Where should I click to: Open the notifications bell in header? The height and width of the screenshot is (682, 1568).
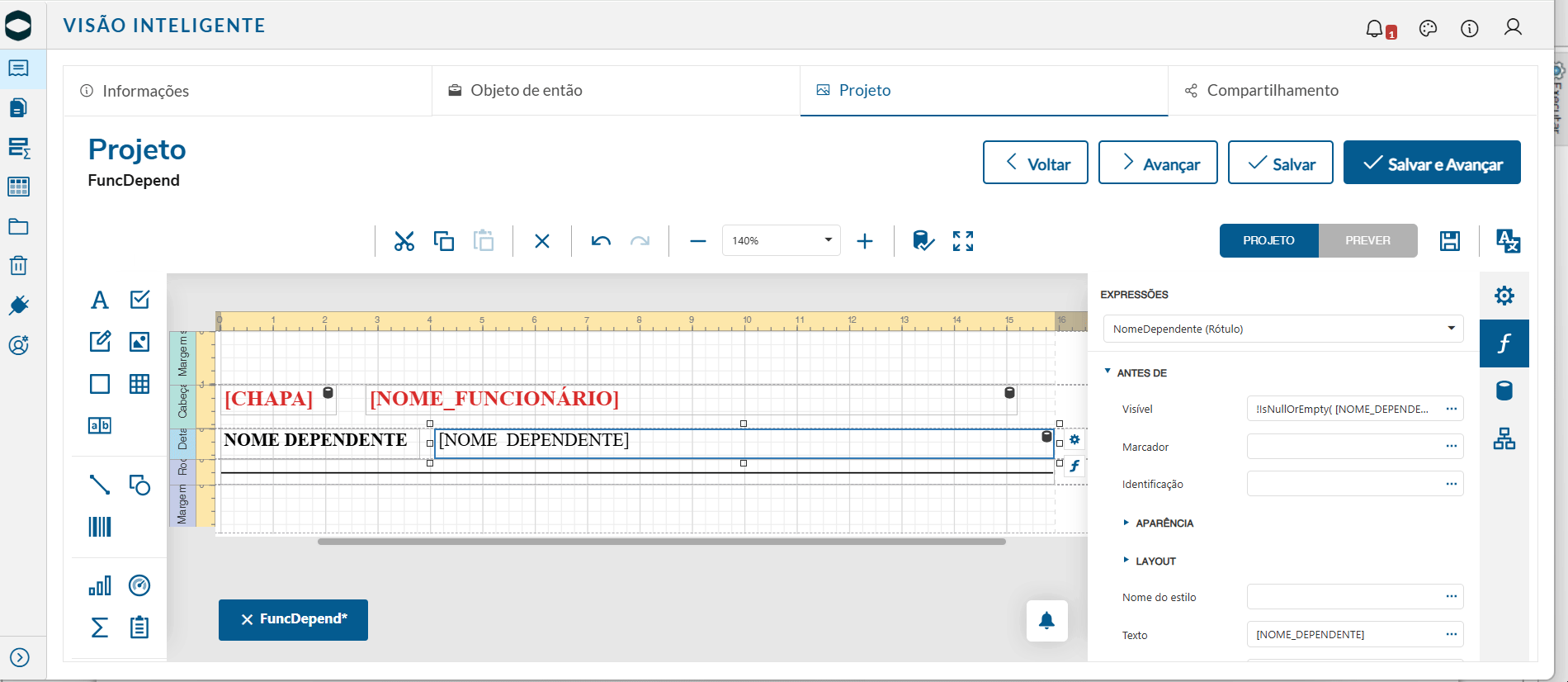(1375, 29)
